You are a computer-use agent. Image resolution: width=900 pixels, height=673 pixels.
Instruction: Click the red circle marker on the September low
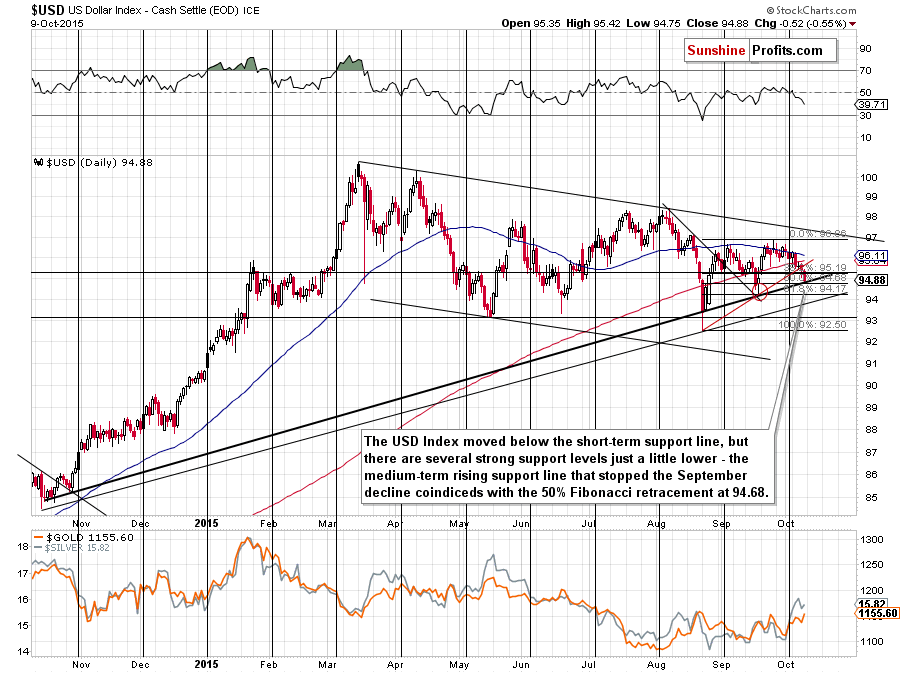(759, 293)
